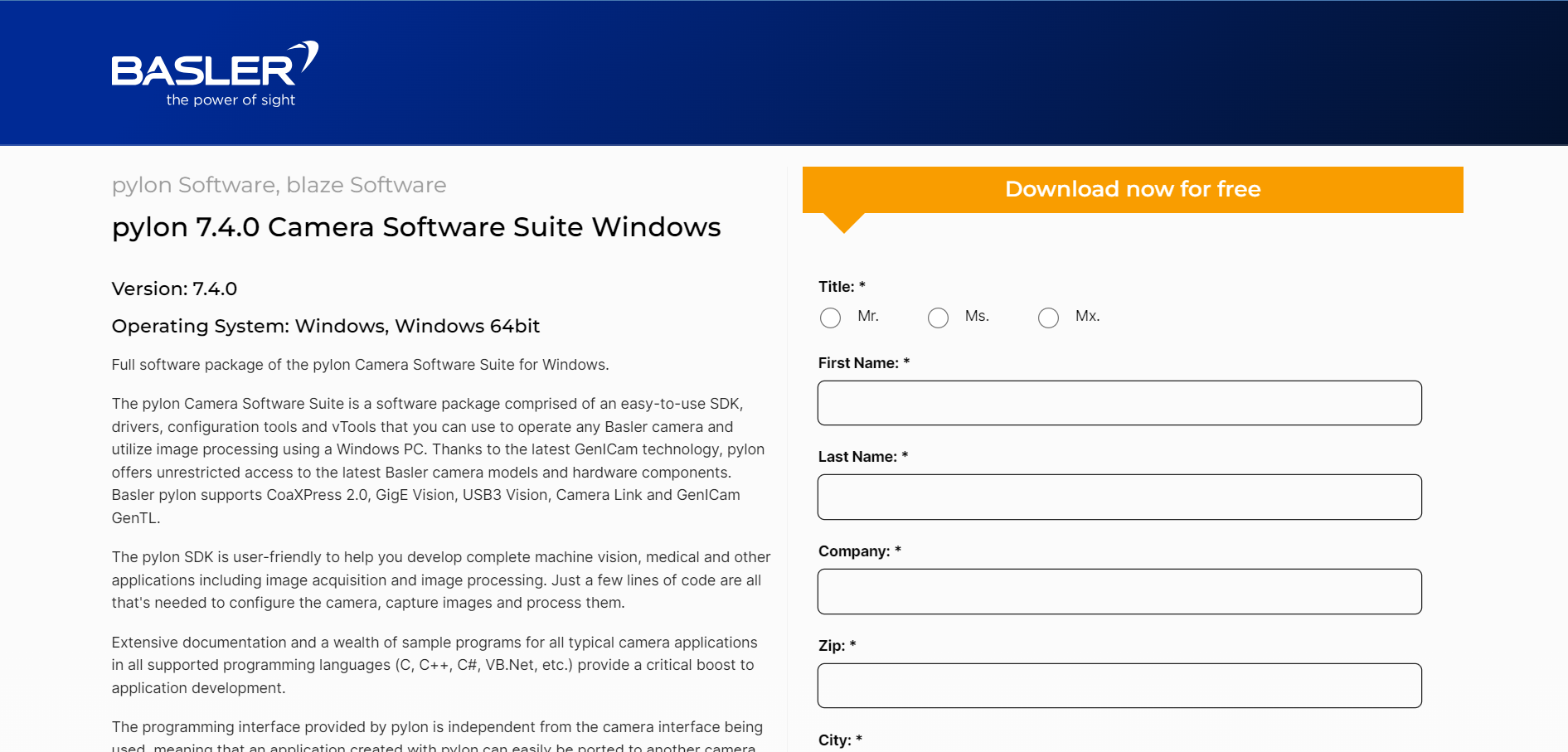Focus the Company input field

coord(1119,591)
